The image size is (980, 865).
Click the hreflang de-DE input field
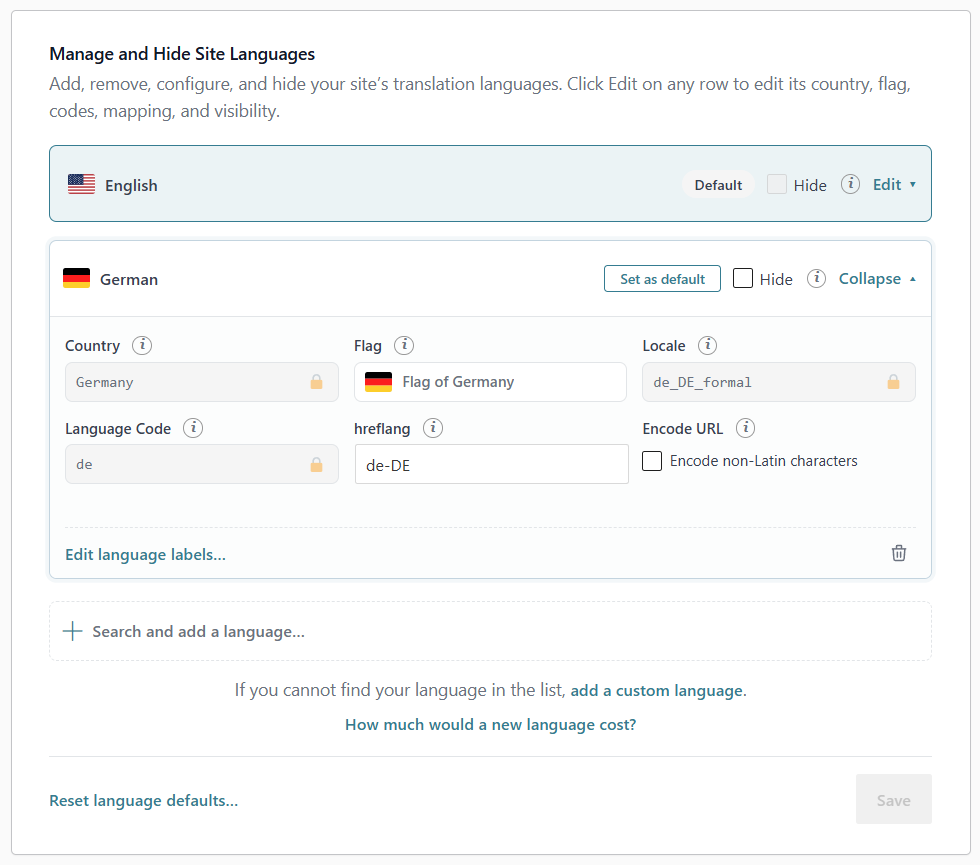click(x=491, y=464)
